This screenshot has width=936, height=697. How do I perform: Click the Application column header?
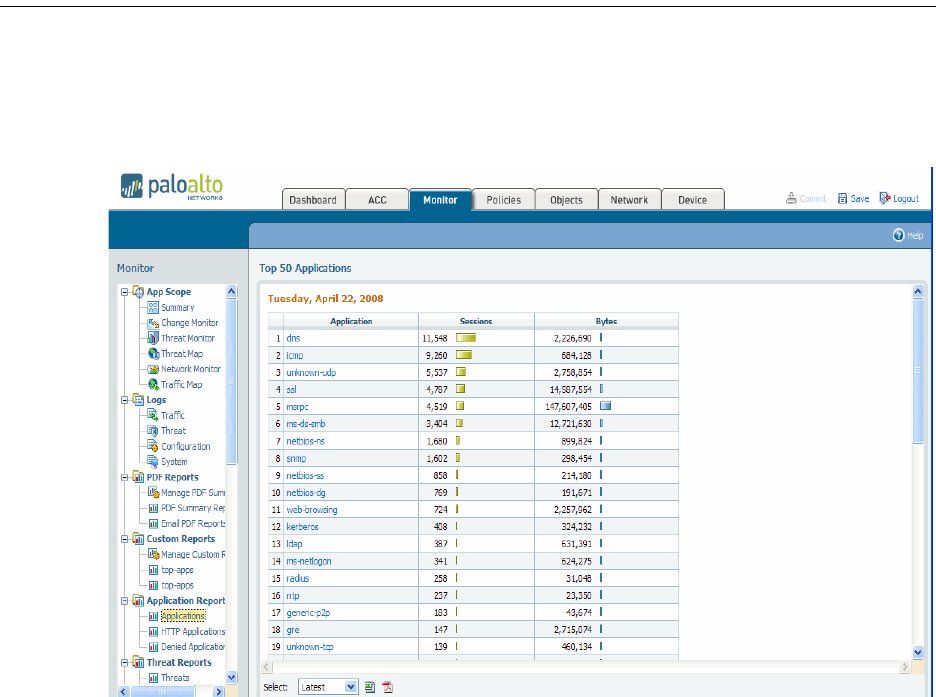351,321
